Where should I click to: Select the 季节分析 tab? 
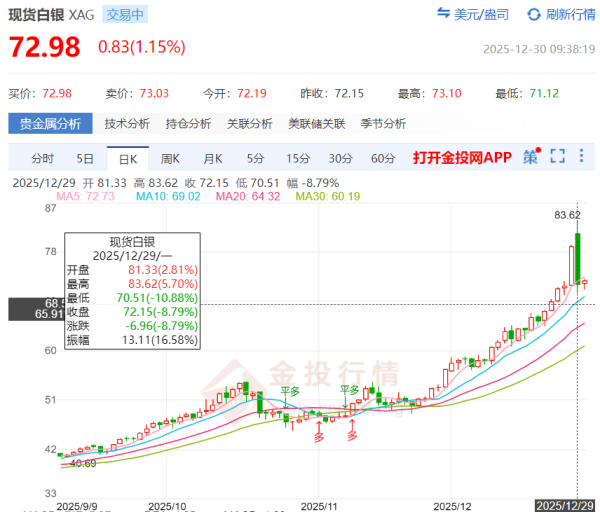[x=383, y=124]
